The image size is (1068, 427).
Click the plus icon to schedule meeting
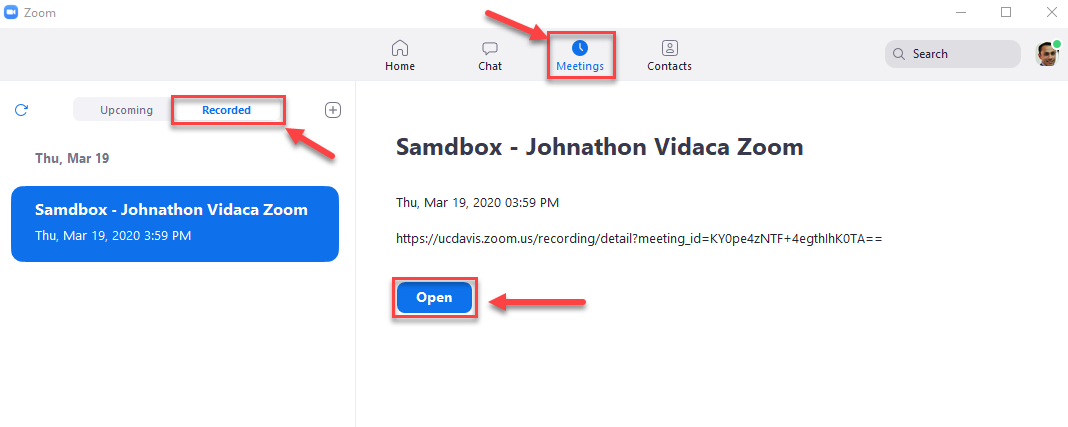pyautogui.click(x=332, y=110)
